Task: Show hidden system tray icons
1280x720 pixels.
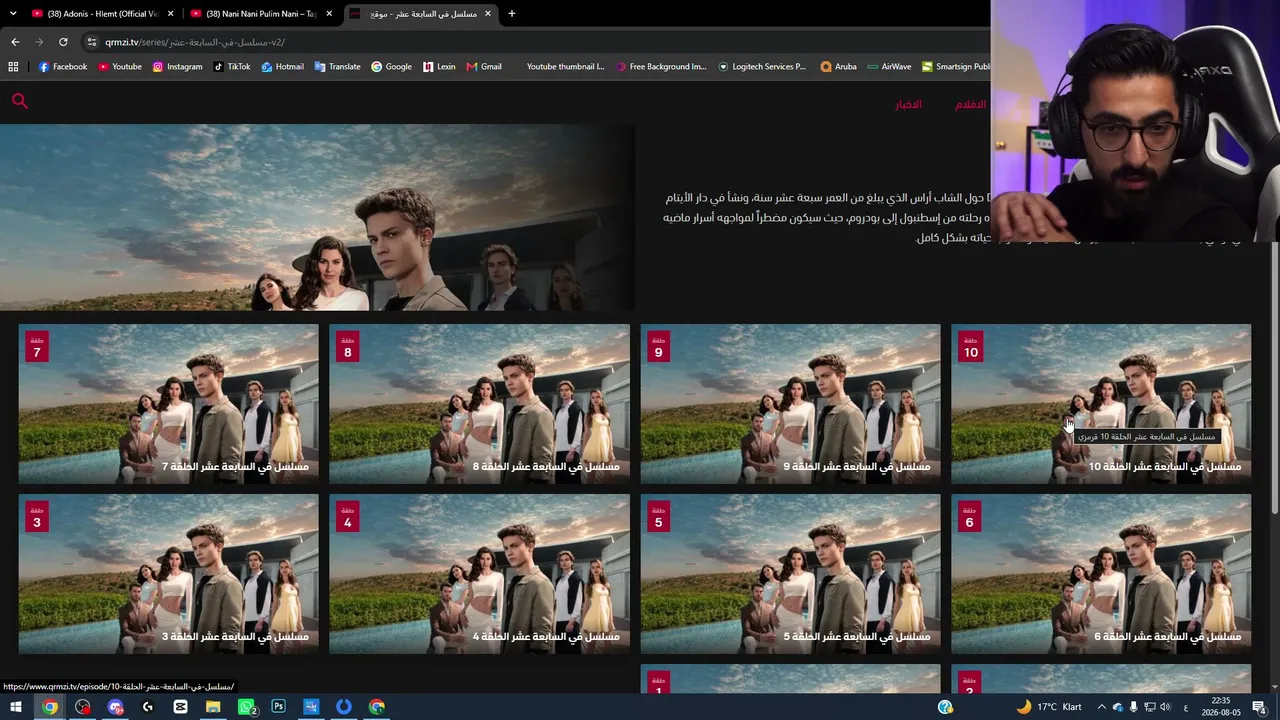Action: 1101,707
